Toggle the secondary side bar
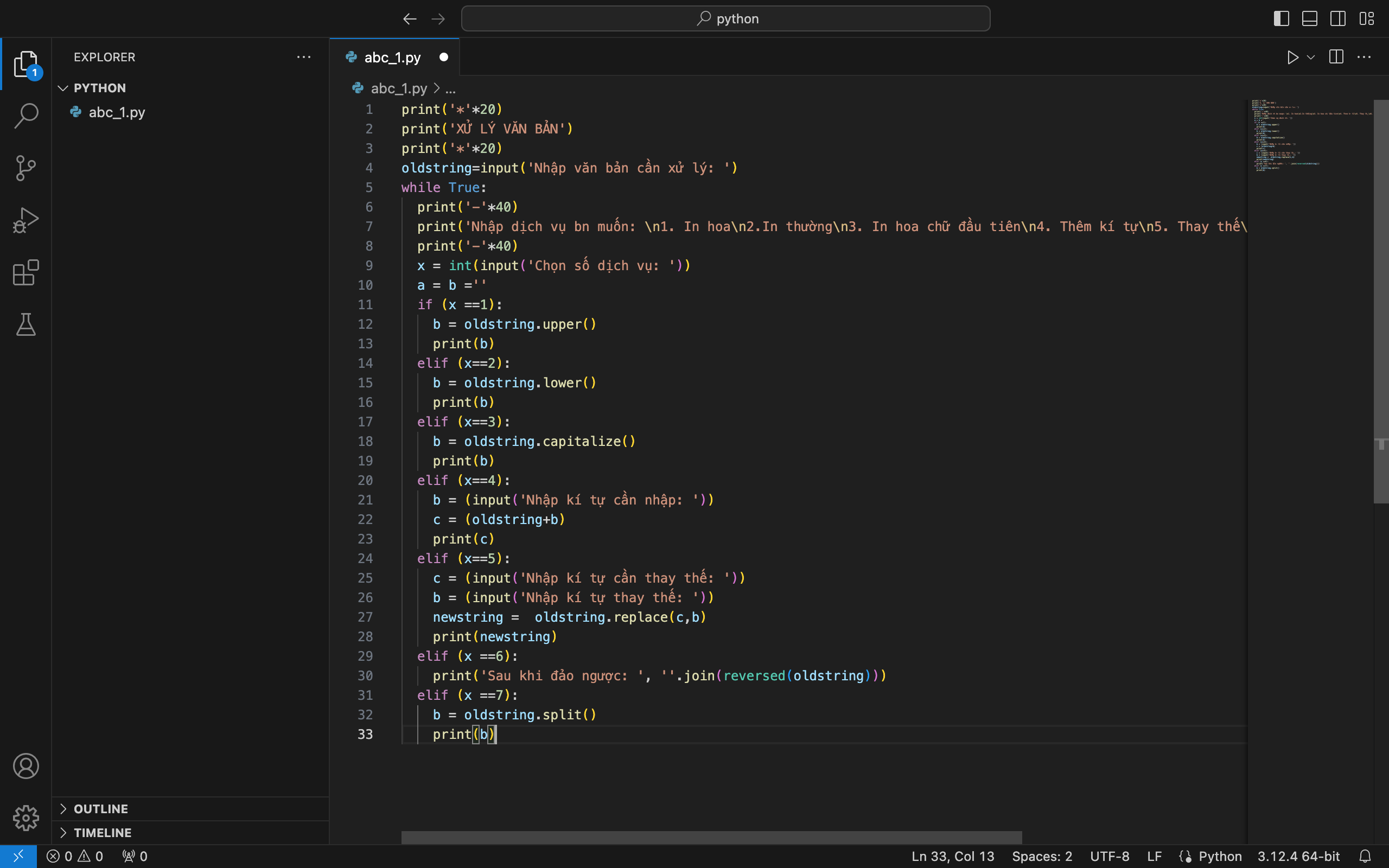Screen dimensions: 1389x868 pyautogui.click(x=1338, y=19)
